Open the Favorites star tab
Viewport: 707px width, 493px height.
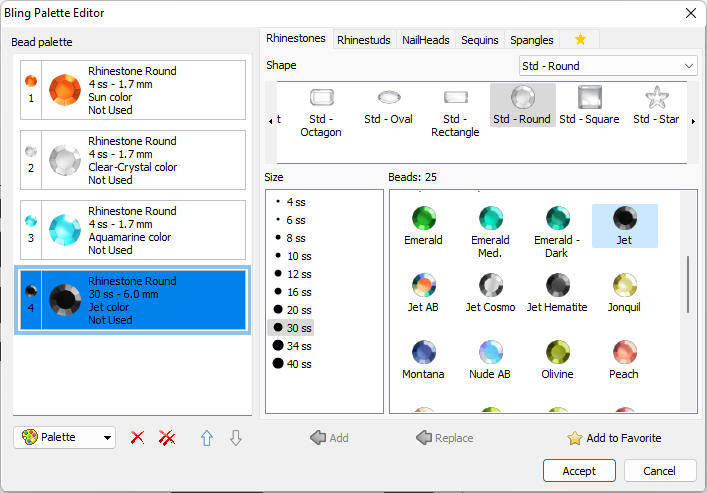[x=580, y=40]
